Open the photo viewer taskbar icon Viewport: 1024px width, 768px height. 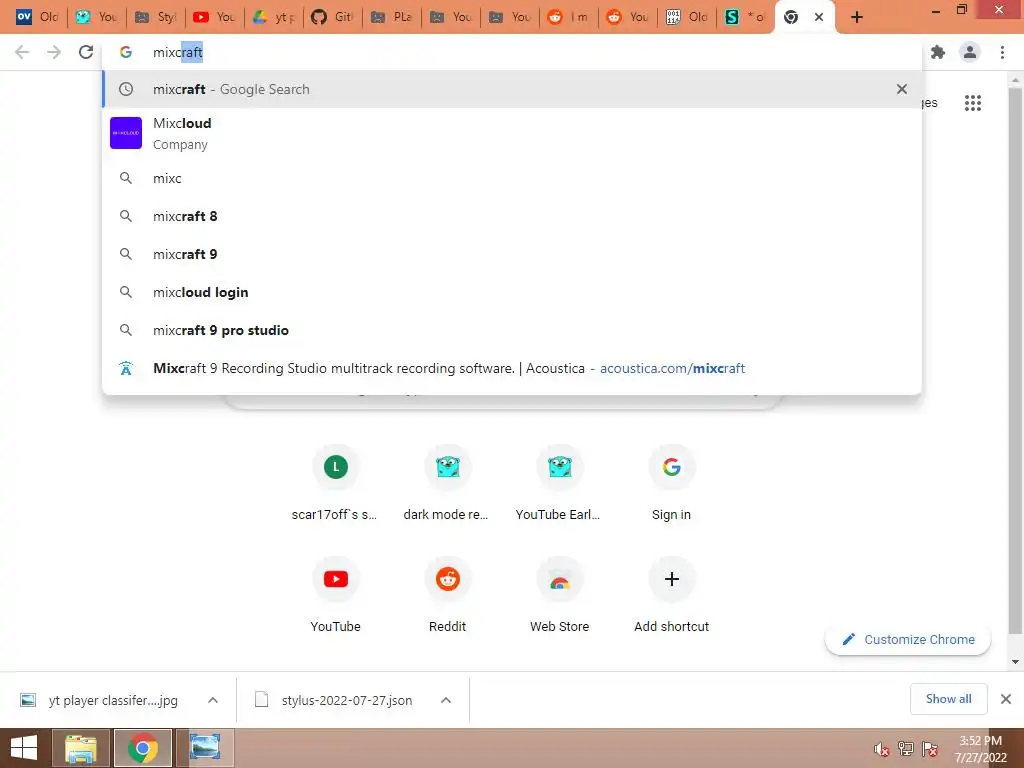pos(205,748)
